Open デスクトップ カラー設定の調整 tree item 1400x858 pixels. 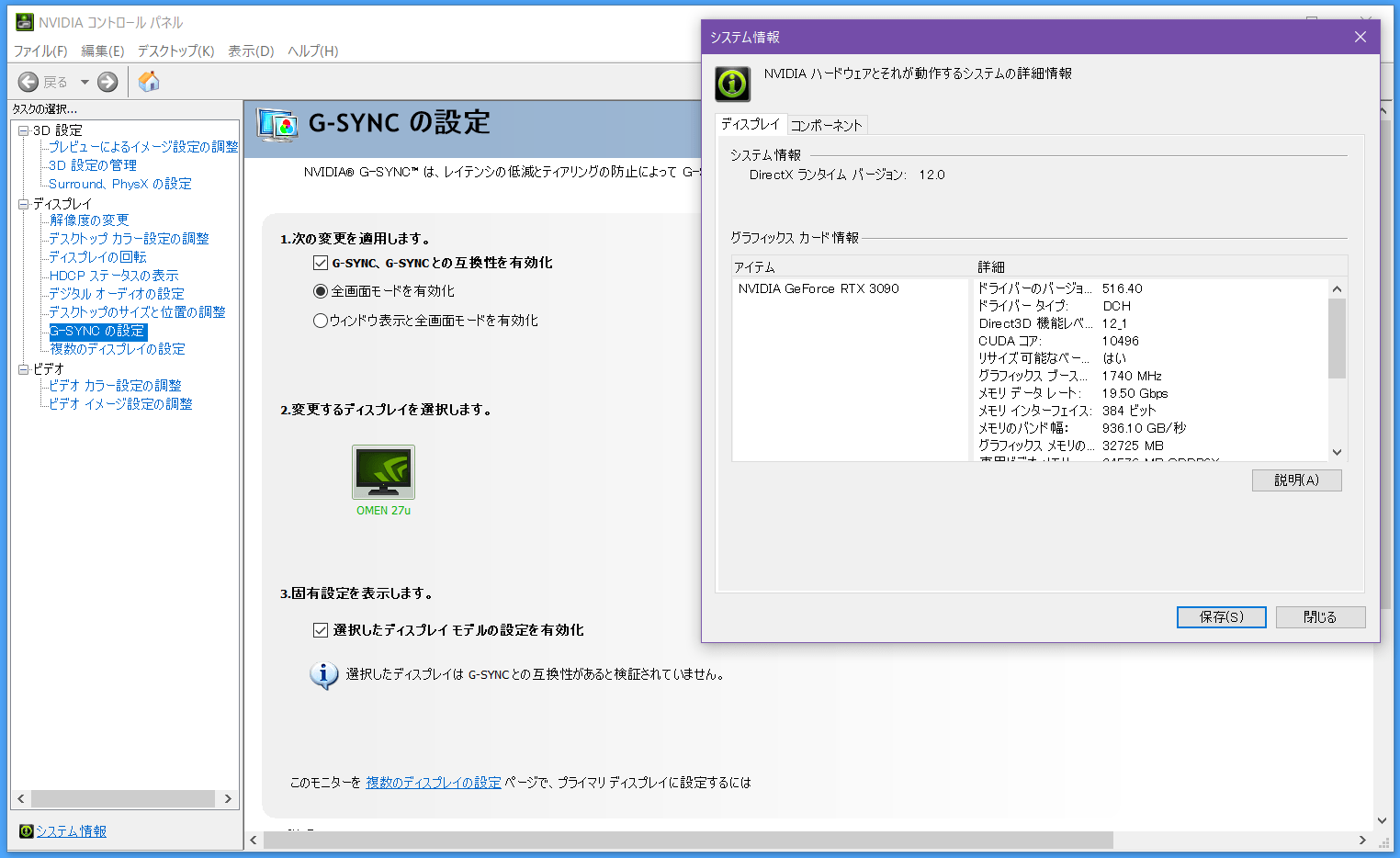click(129, 239)
